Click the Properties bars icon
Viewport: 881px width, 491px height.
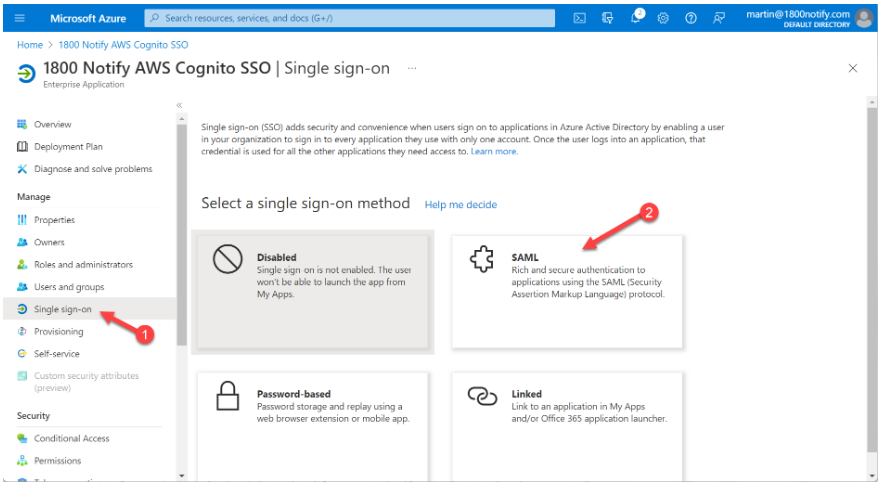(22, 220)
